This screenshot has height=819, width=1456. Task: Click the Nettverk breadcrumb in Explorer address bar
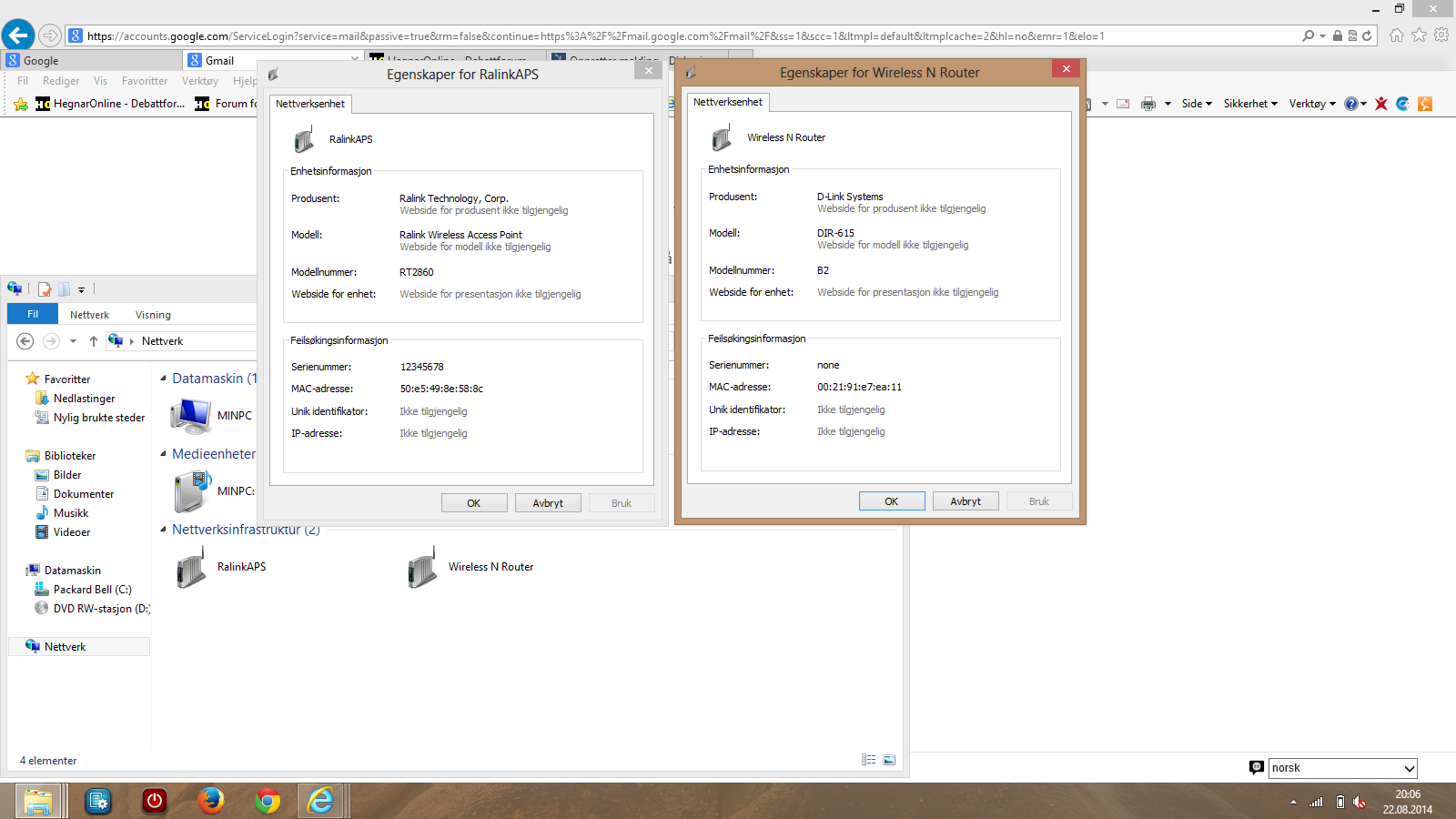pos(162,341)
